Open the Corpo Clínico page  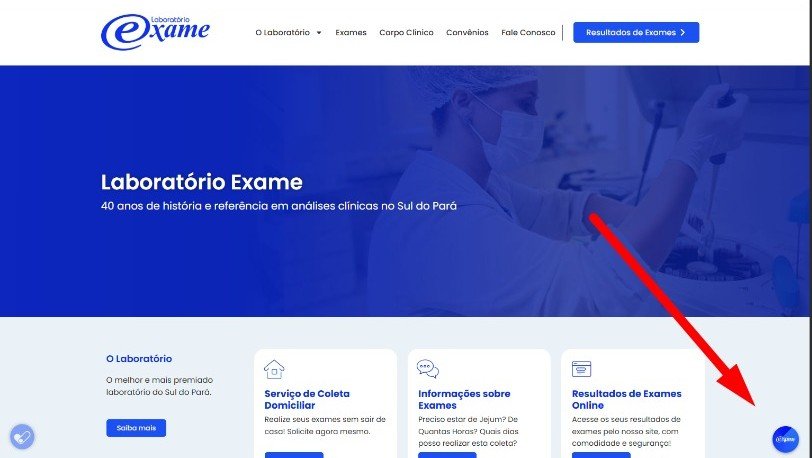406,32
